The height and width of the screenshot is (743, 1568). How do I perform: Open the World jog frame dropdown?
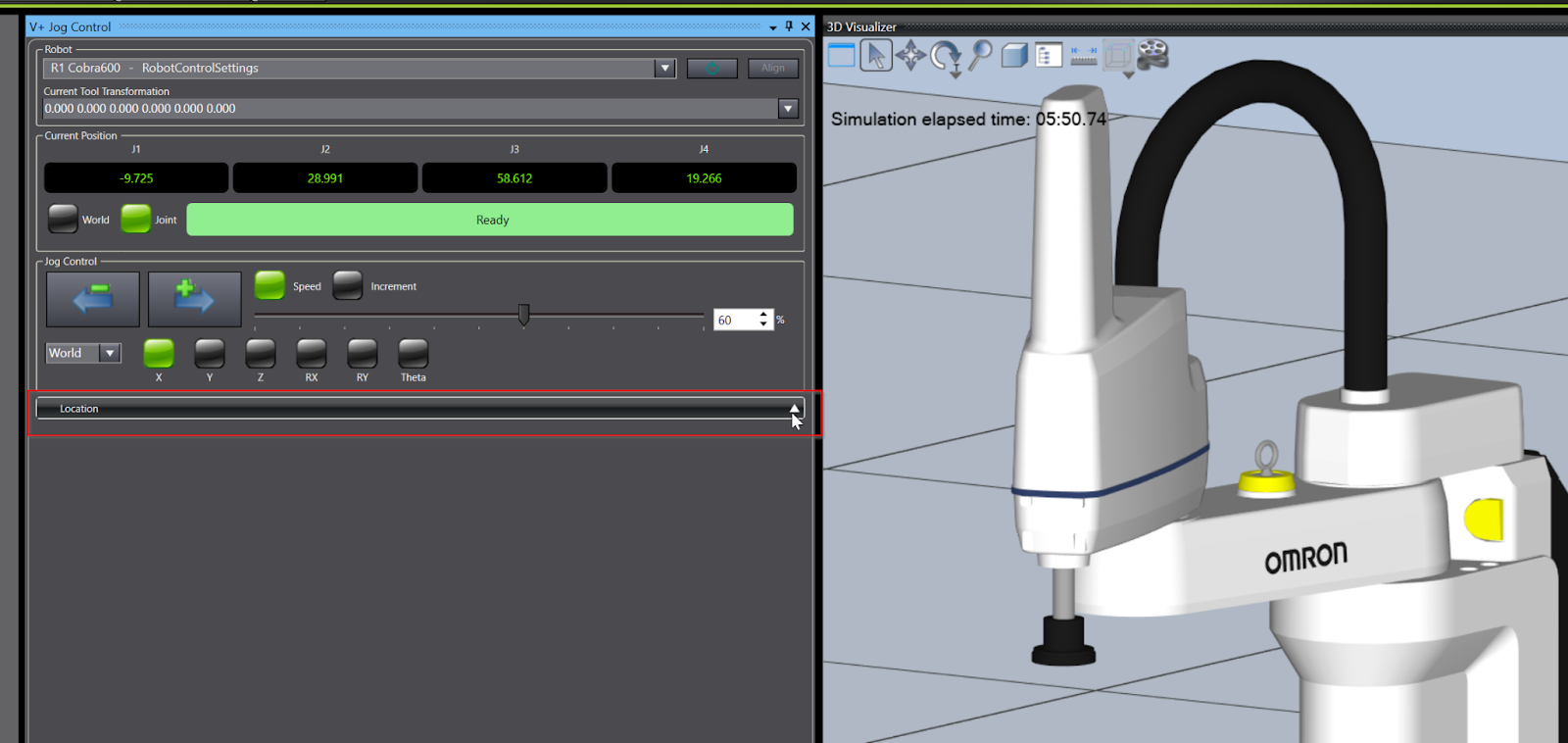click(110, 353)
